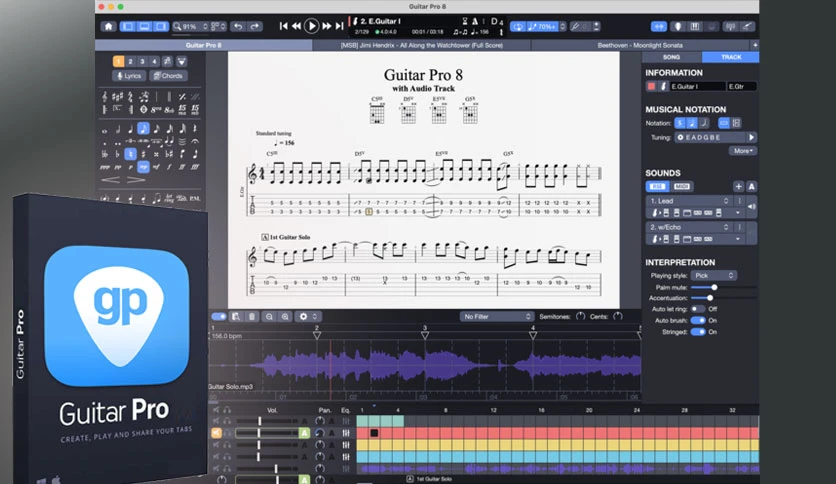
Task: Select the RSE sound mode
Action: pos(657,187)
